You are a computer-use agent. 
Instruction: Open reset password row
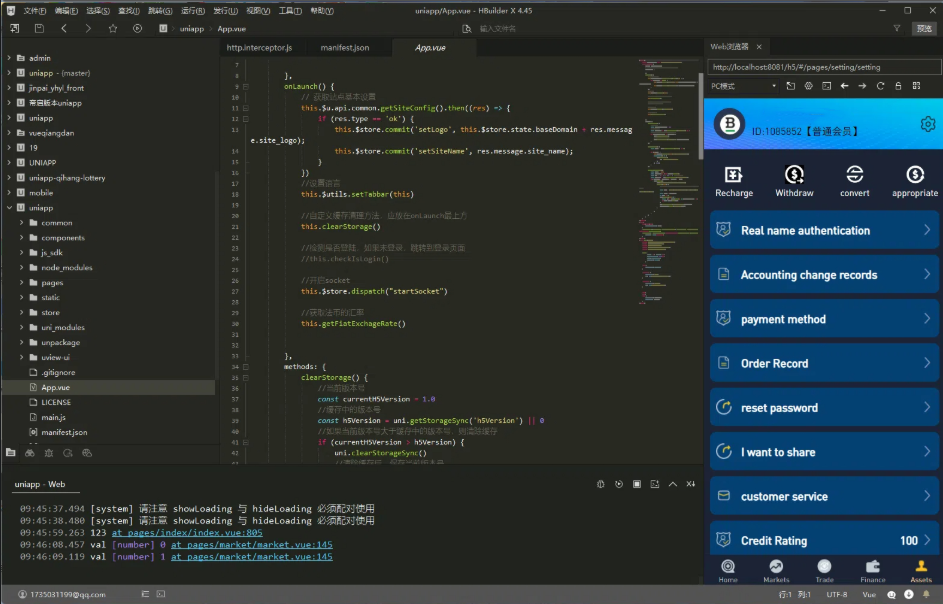pyautogui.click(x=824, y=408)
